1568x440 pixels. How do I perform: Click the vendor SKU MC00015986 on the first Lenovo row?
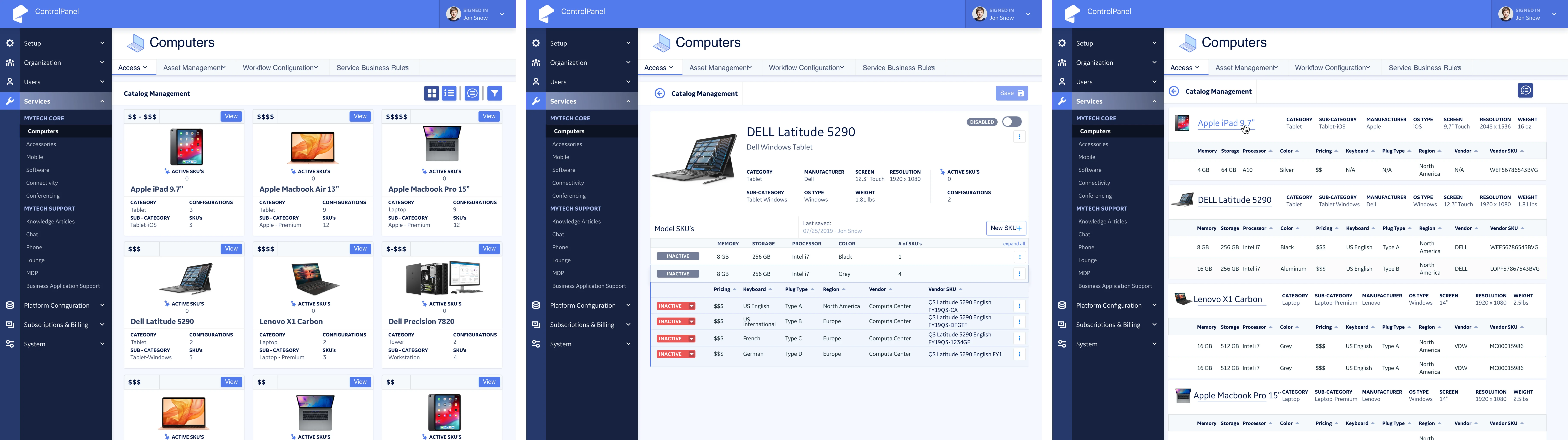point(1507,346)
